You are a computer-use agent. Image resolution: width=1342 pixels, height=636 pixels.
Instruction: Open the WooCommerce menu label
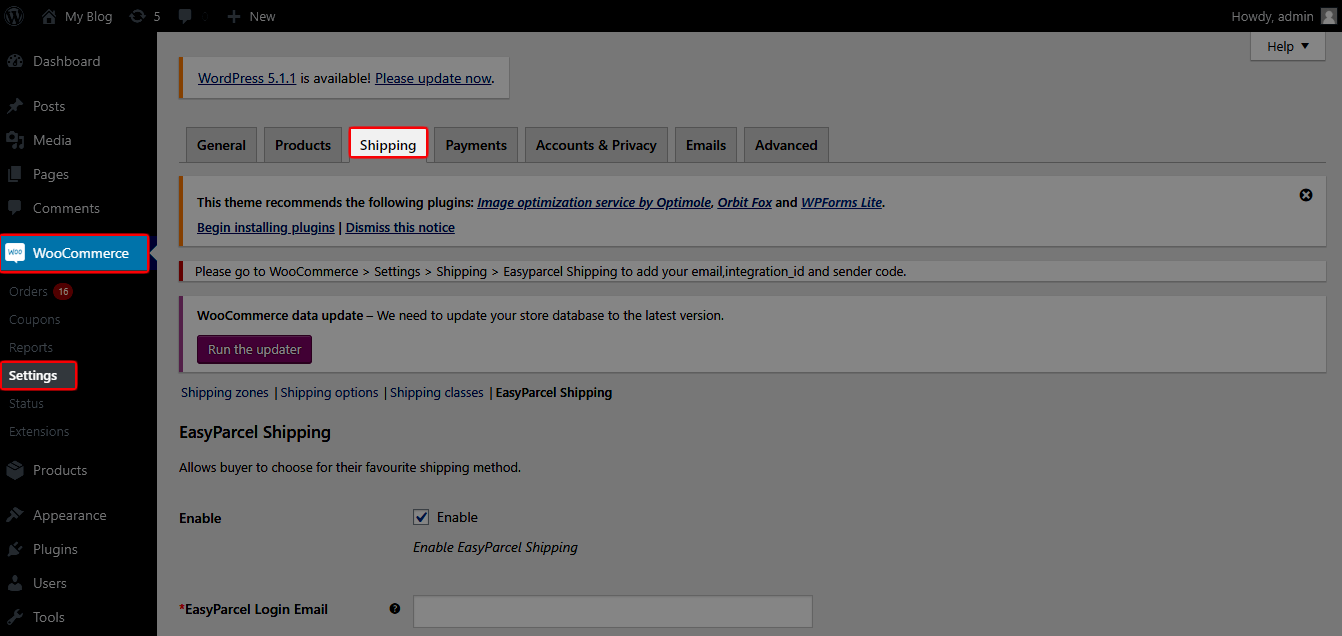(81, 253)
